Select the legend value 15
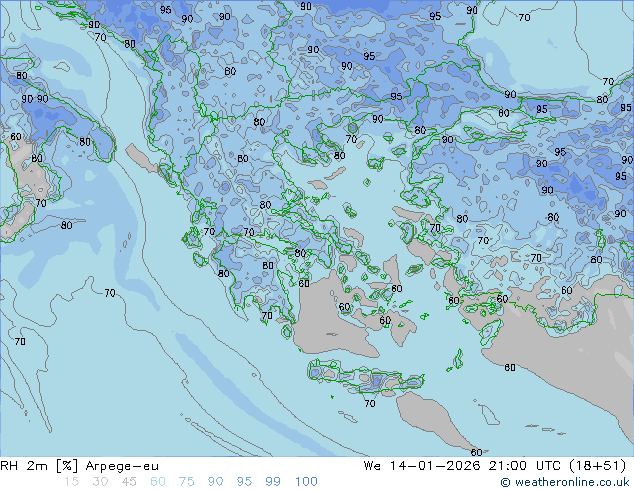This screenshot has width=634, height=490. tap(71, 482)
